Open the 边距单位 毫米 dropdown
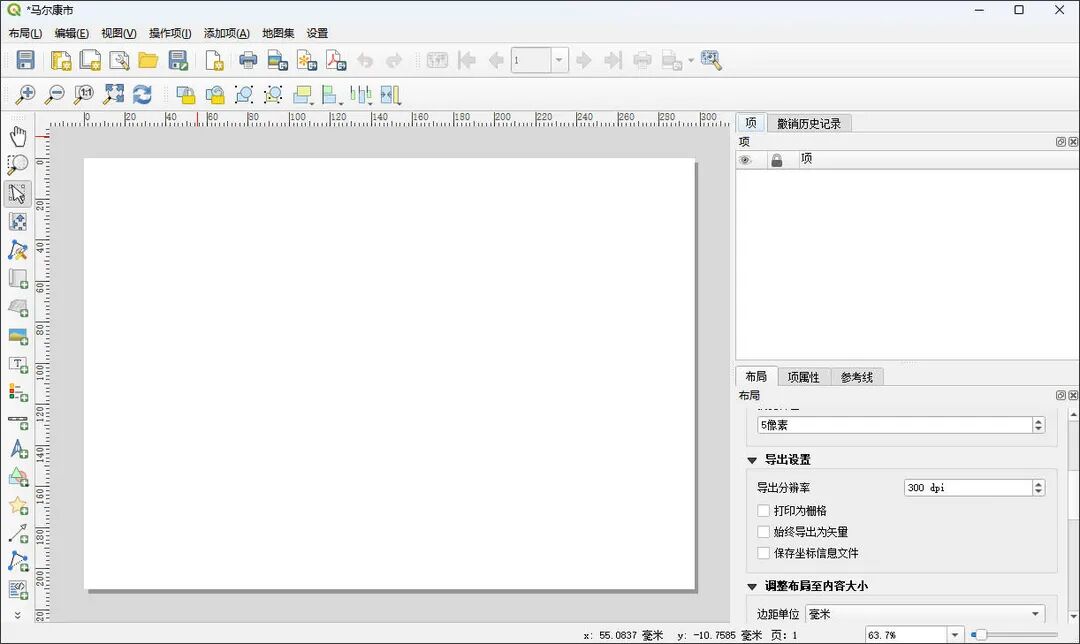Screen dimensions: 1080x644 tap(925, 614)
